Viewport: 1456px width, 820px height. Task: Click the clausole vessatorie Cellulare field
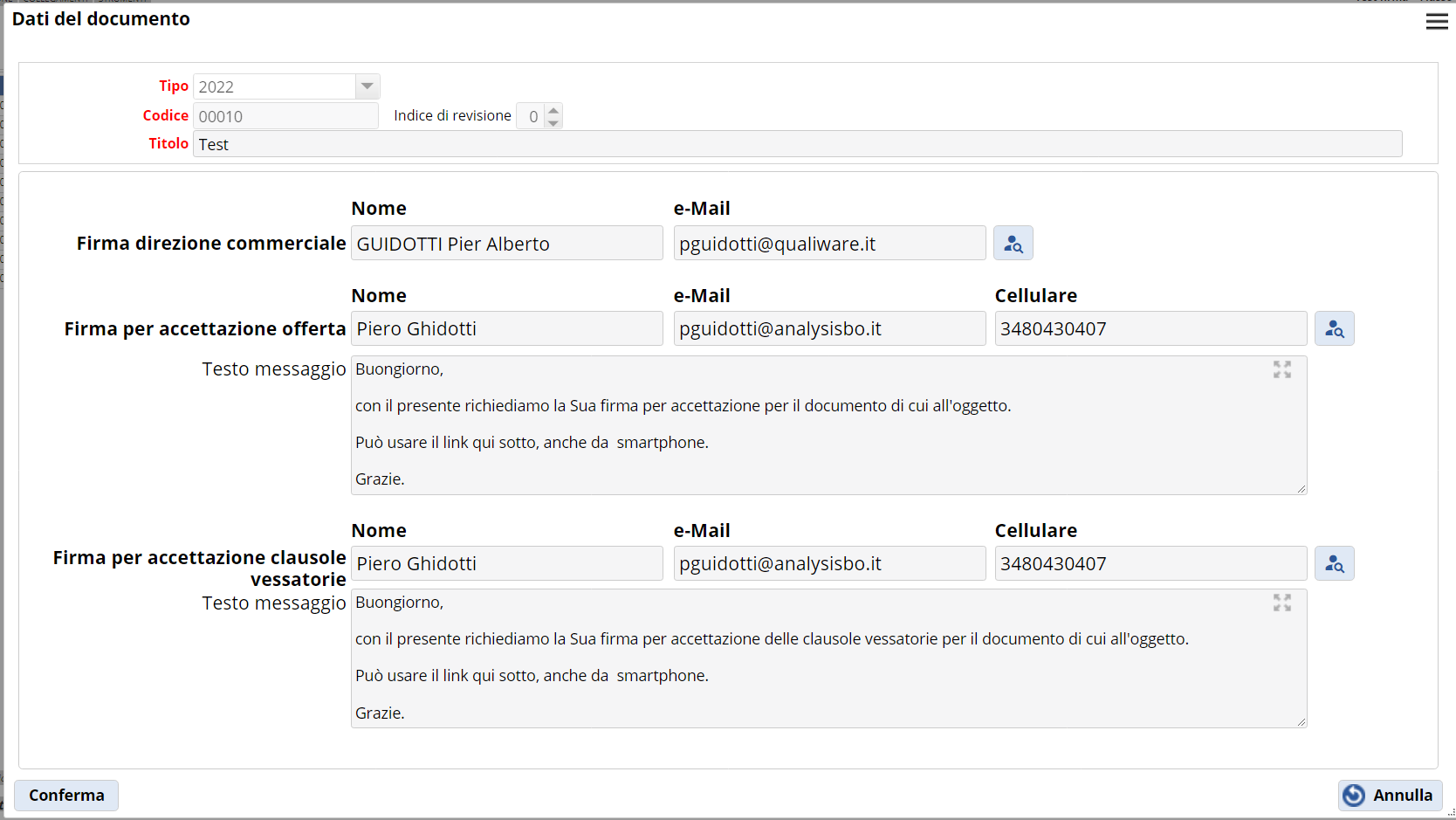[x=1150, y=564]
